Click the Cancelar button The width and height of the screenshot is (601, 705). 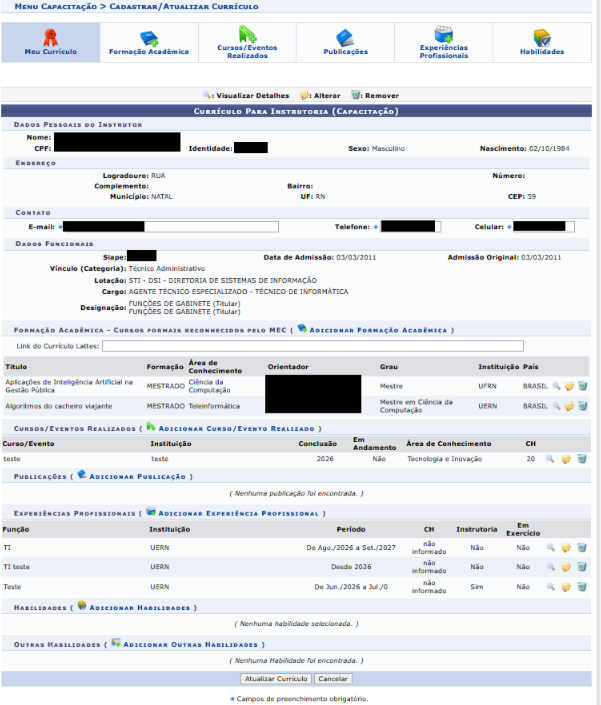click(333, 679)
